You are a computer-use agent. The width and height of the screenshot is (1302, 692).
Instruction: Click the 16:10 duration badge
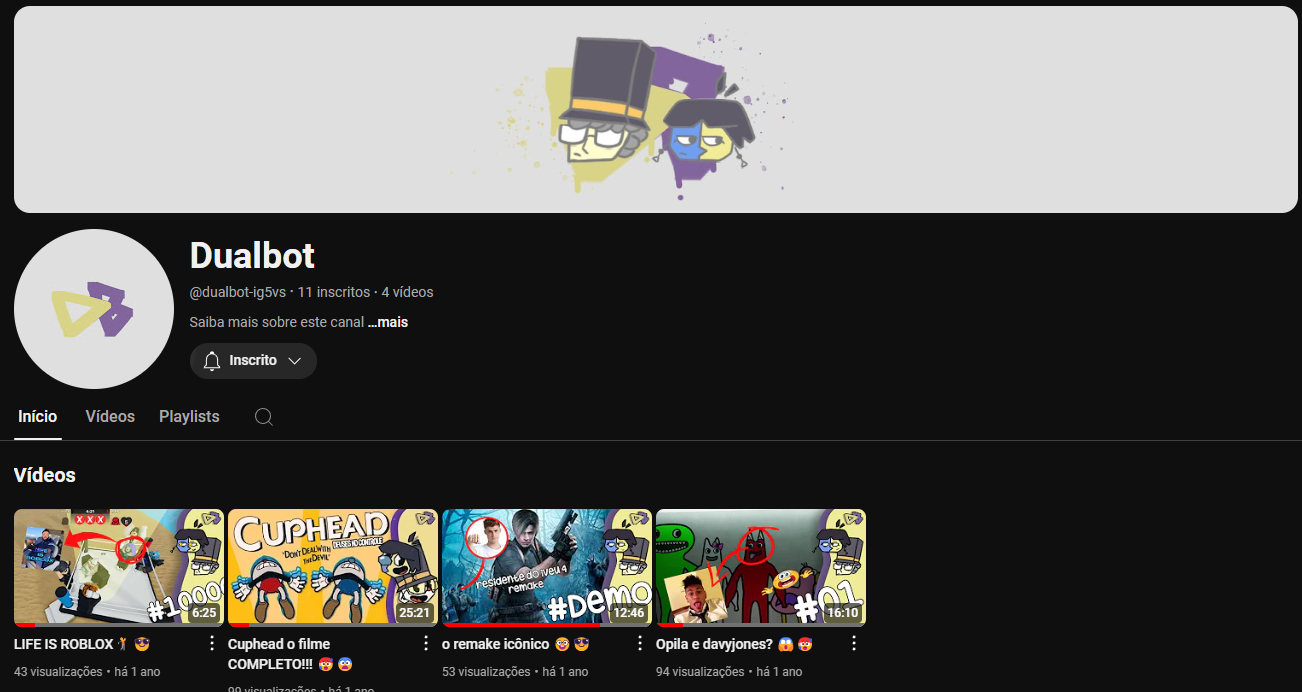(843, 613)
